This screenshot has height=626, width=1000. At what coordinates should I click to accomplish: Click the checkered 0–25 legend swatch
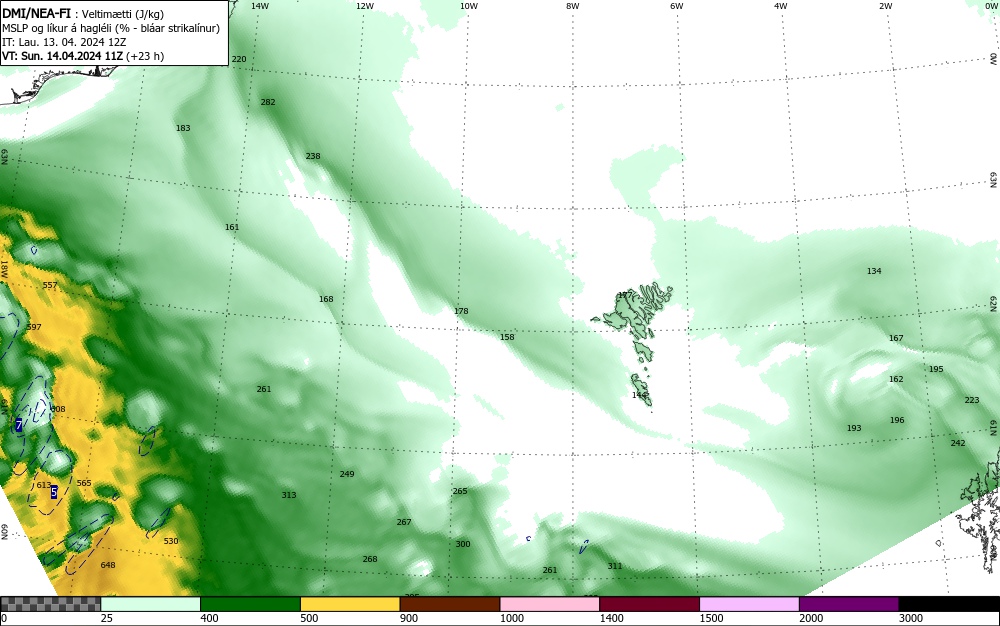pos(50,604)
